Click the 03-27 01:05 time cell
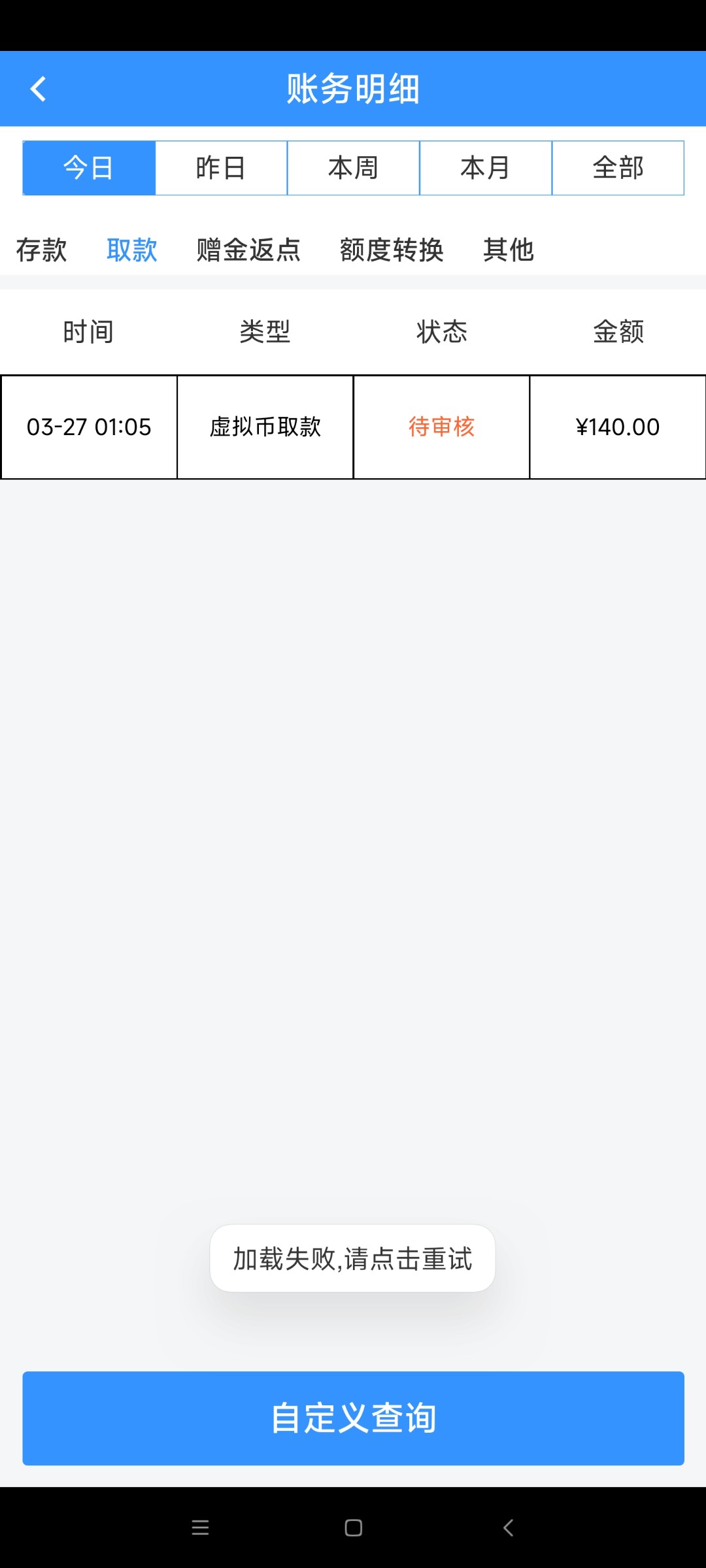Screen dimensions: 706x1568 click(x=89, y=427)
